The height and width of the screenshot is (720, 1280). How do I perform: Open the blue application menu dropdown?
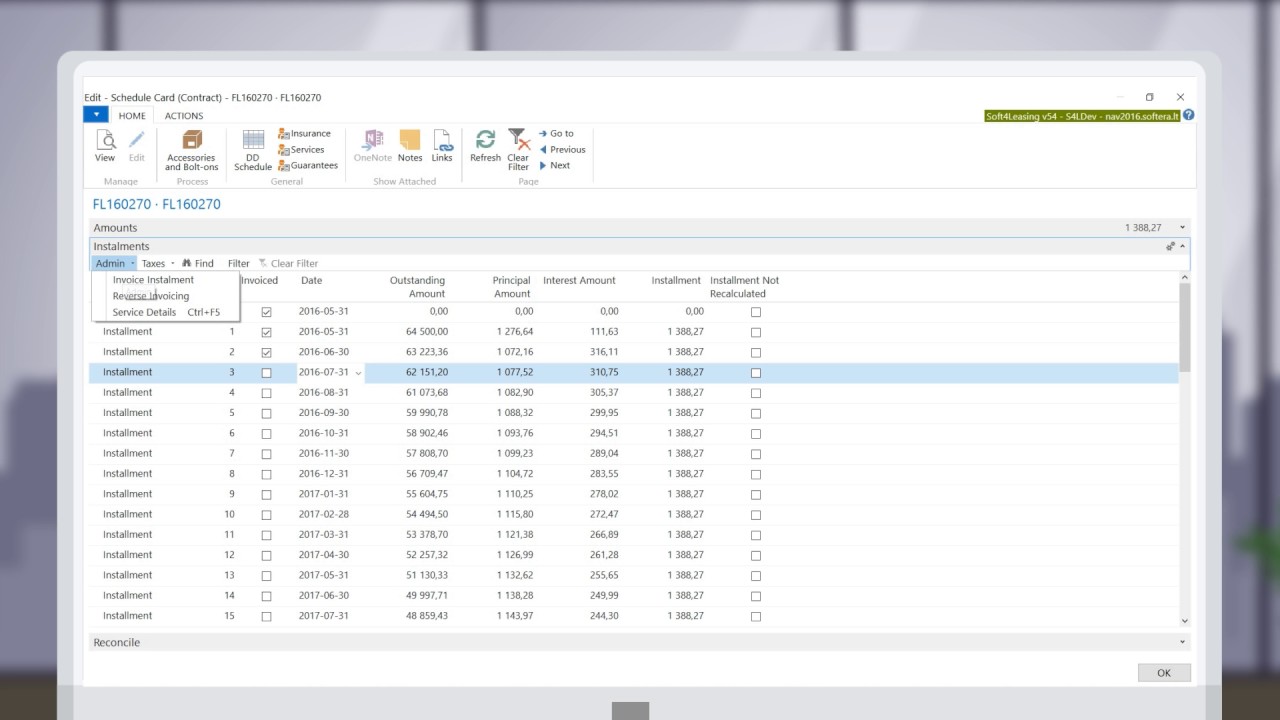coord(96,115)
